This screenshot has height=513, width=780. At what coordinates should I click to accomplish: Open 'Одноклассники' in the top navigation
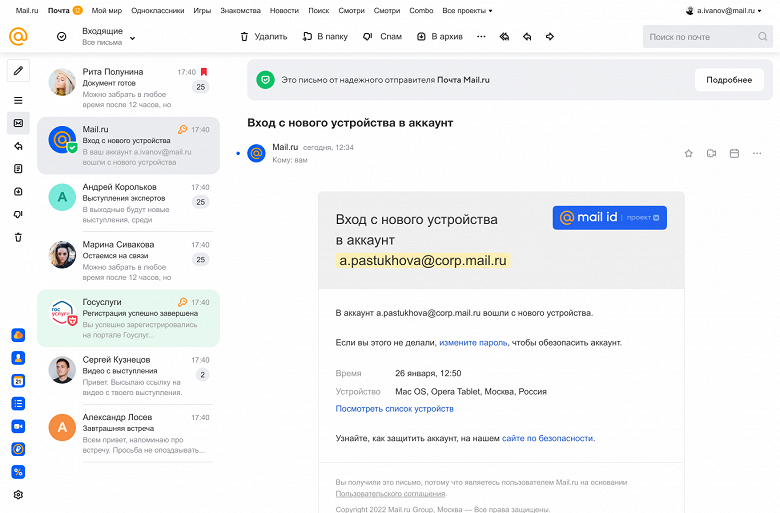point(158,10)
